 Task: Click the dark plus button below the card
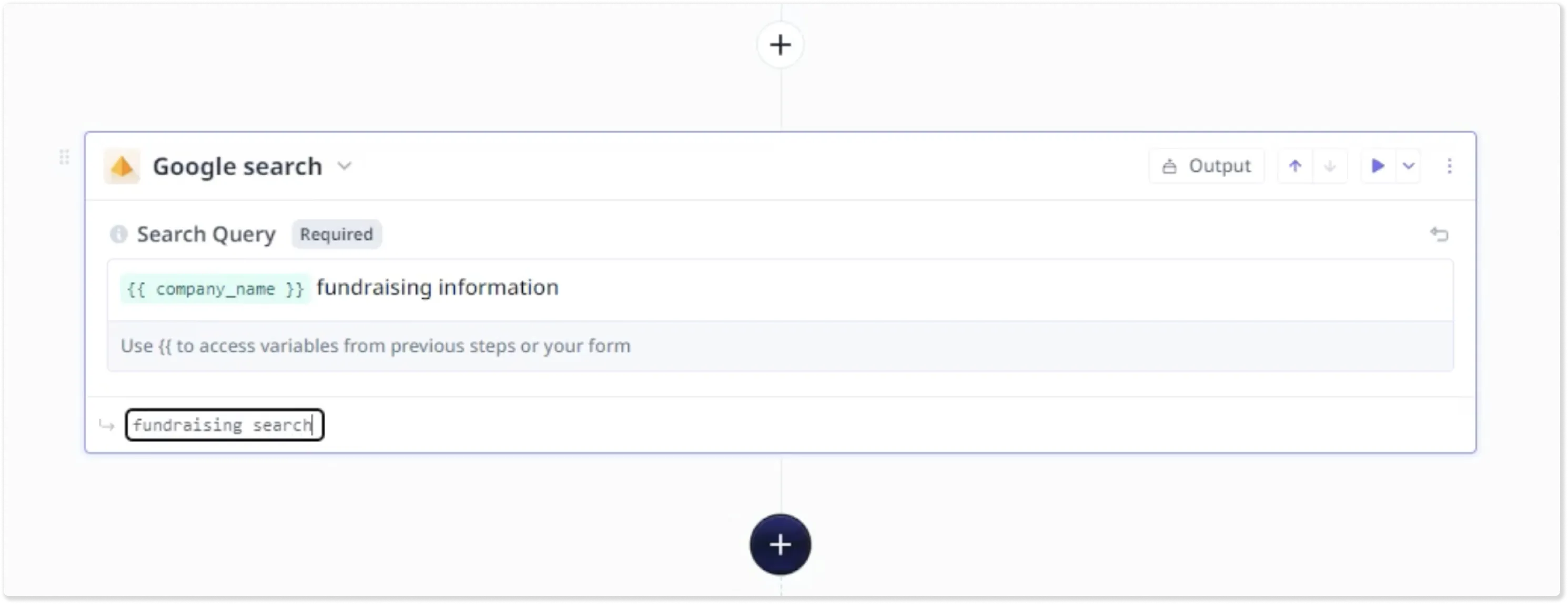pyautogui.click(x=780, y=545)
